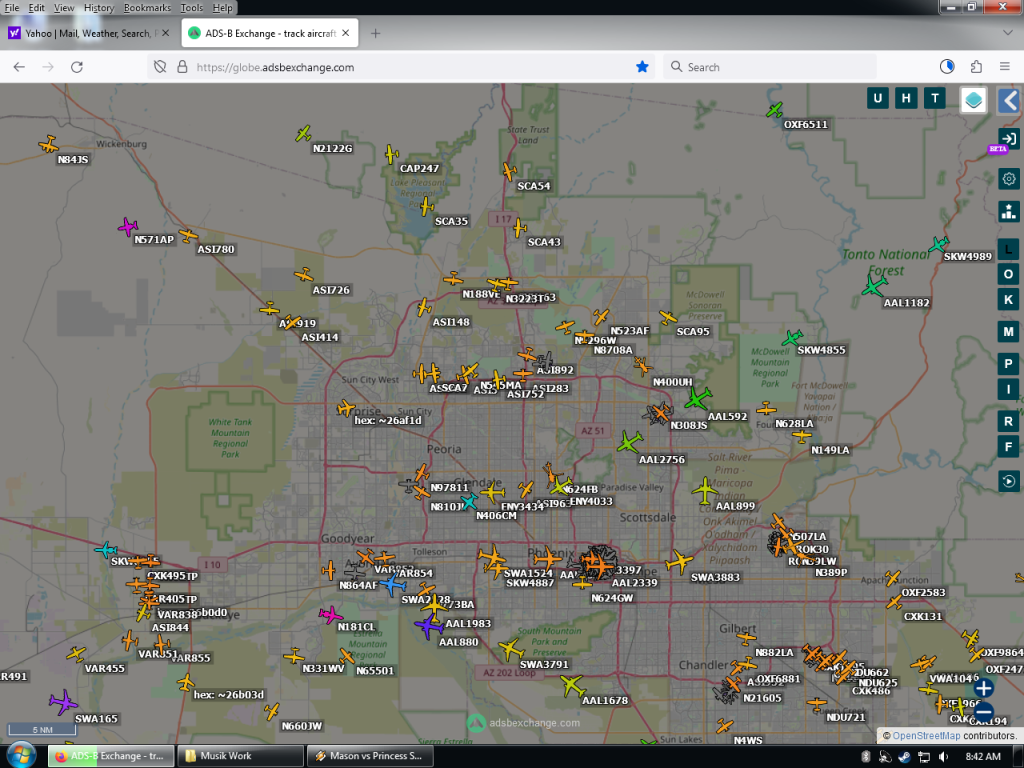
Task: Open the Bookmarks menu
Action: (x=147, y=8)
